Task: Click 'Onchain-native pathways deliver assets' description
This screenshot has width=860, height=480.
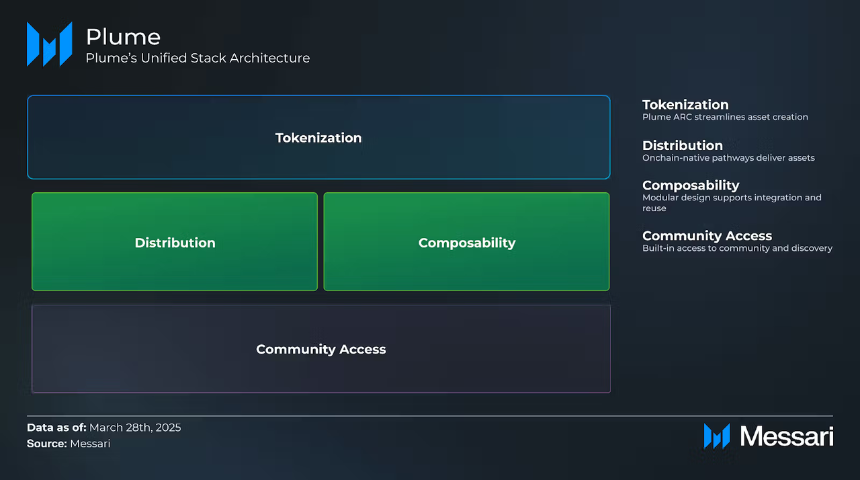Action: point(728,158)
